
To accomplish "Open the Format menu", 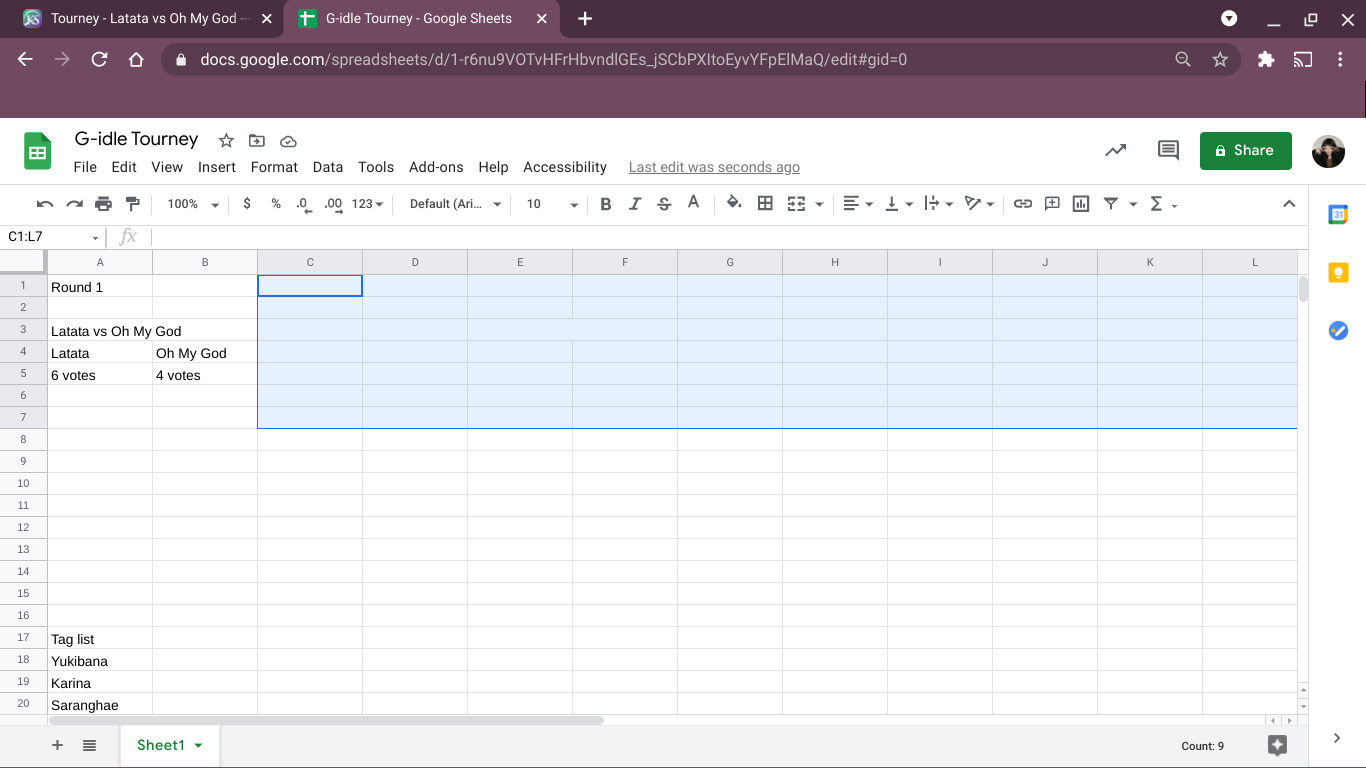I will pyautogui.click(x=274, y=167).
